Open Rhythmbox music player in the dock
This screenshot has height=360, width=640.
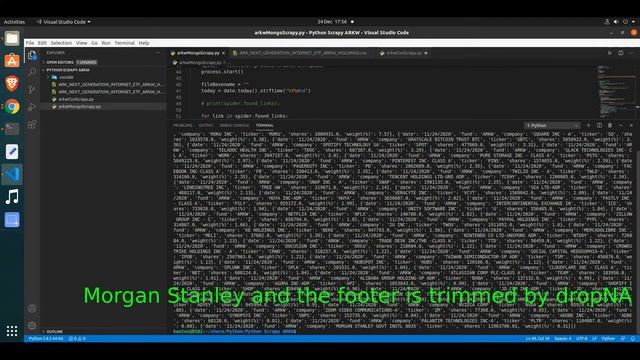click(12, 197)
